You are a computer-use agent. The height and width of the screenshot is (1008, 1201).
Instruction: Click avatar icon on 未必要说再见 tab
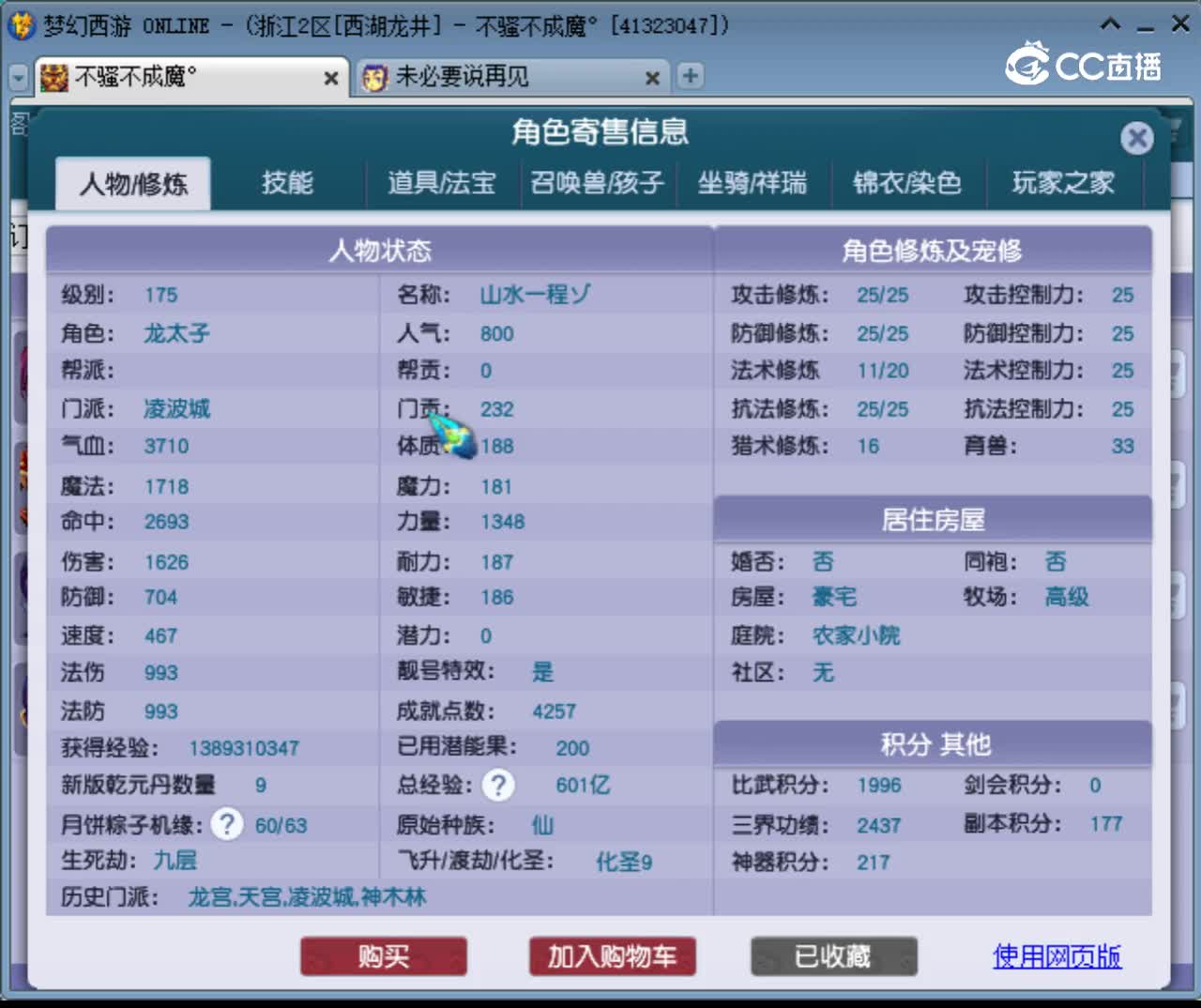(x=375, y=77)
